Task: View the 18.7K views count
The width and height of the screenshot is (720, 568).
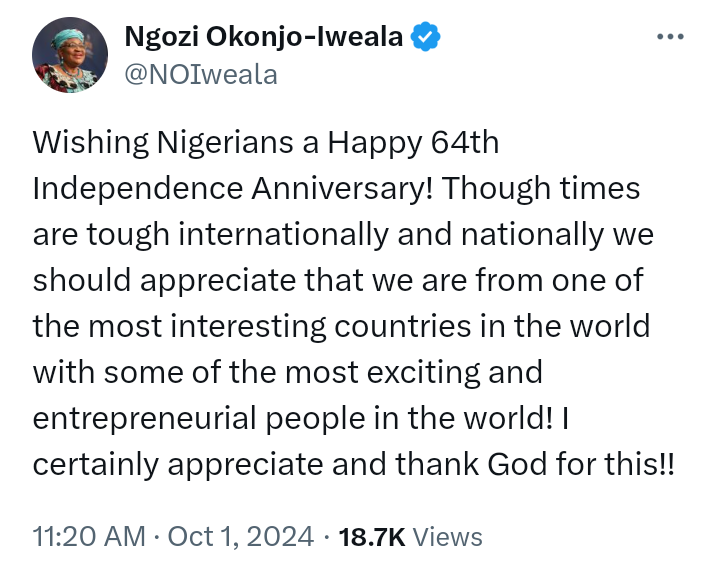Action: [372, 537]
